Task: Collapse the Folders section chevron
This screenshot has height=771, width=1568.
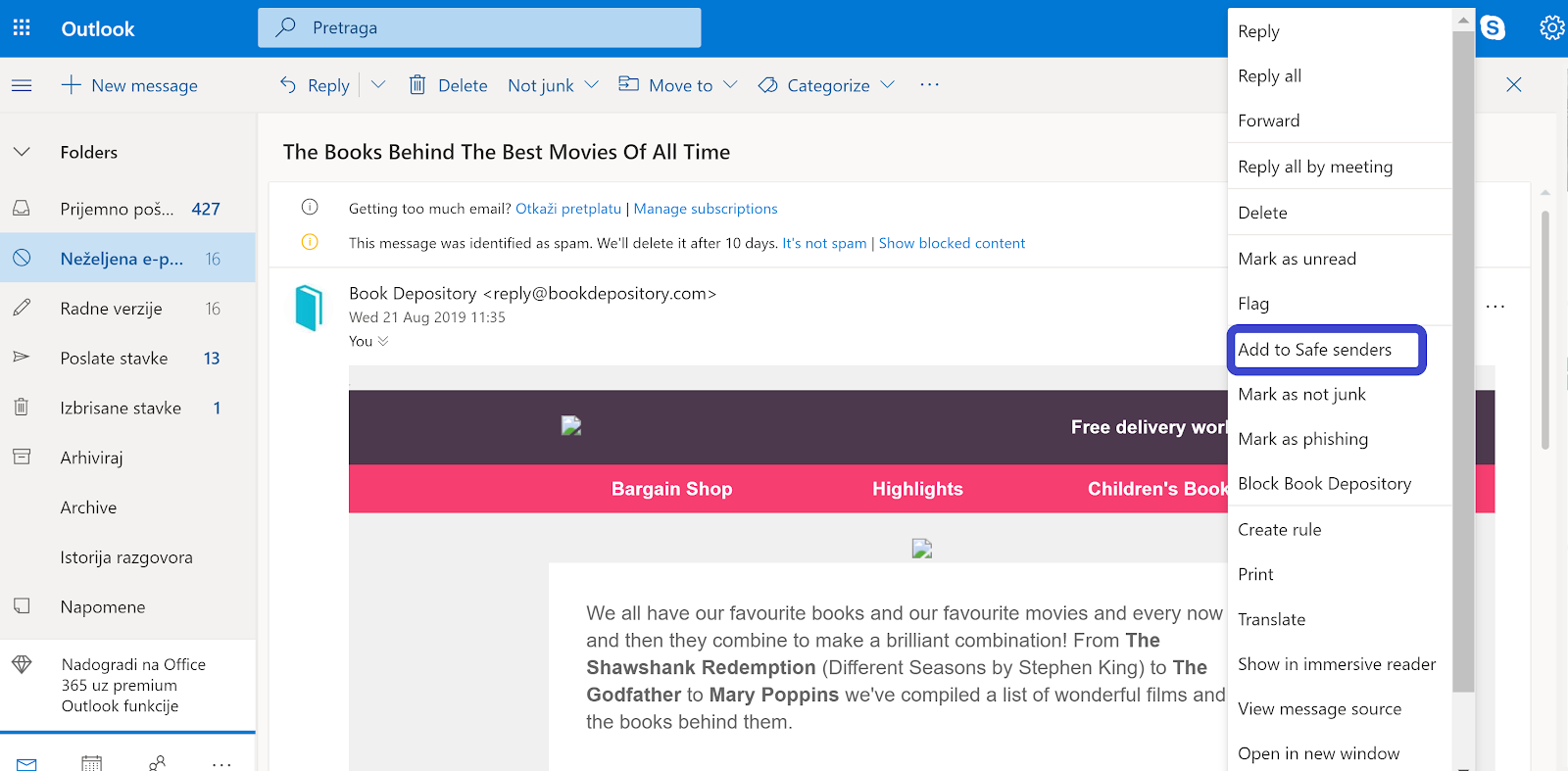Action: tap(22, 152)
